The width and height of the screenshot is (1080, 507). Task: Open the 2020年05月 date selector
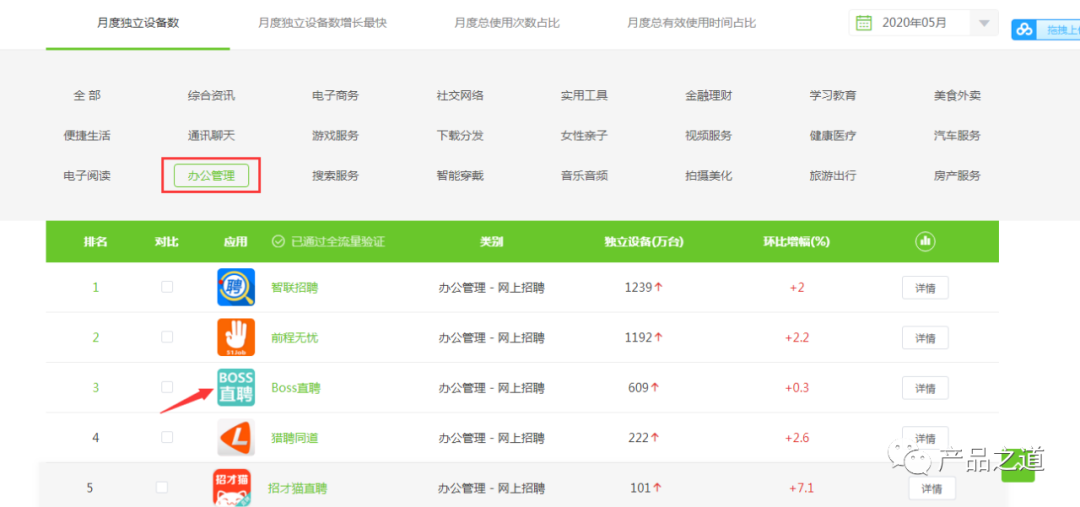click(x=924, y=23)
